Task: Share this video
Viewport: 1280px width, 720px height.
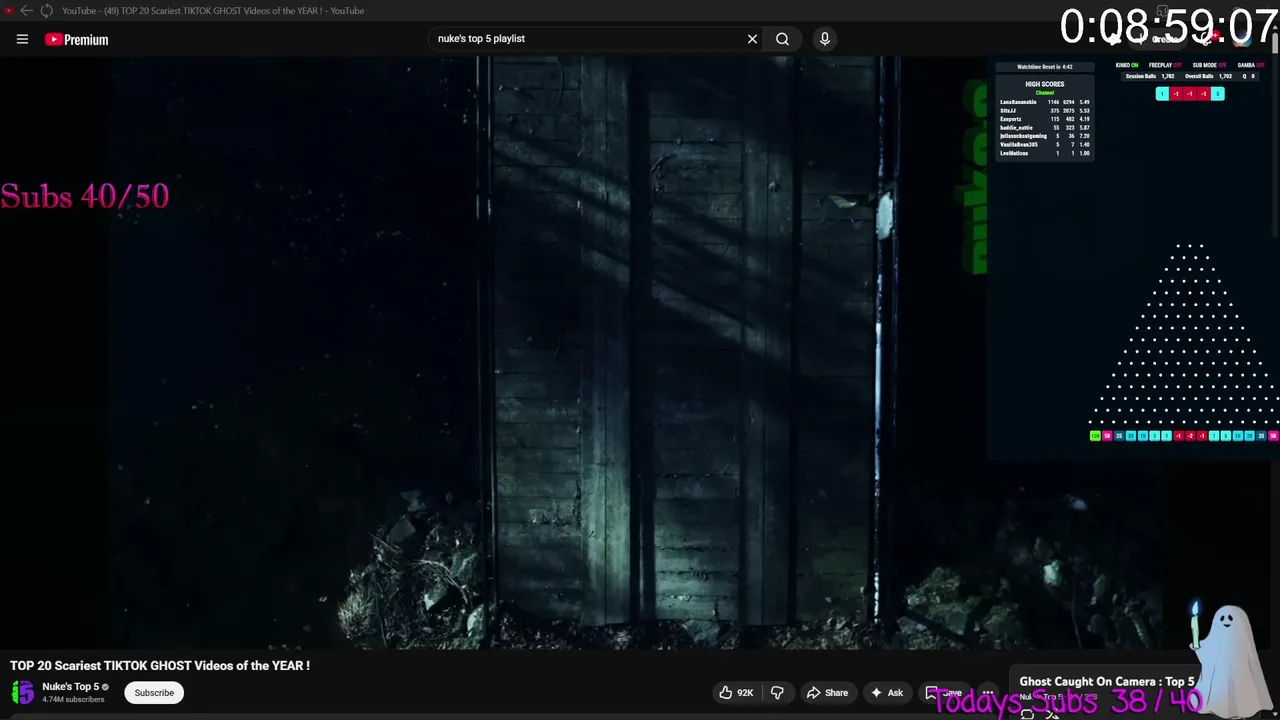Action: point(827,692)
